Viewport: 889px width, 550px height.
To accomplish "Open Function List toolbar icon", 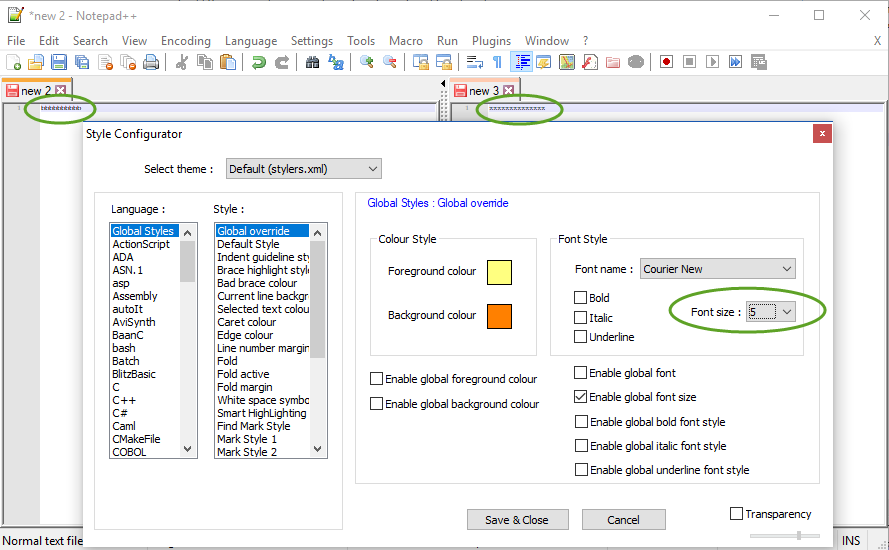I will tap(590, 62).
